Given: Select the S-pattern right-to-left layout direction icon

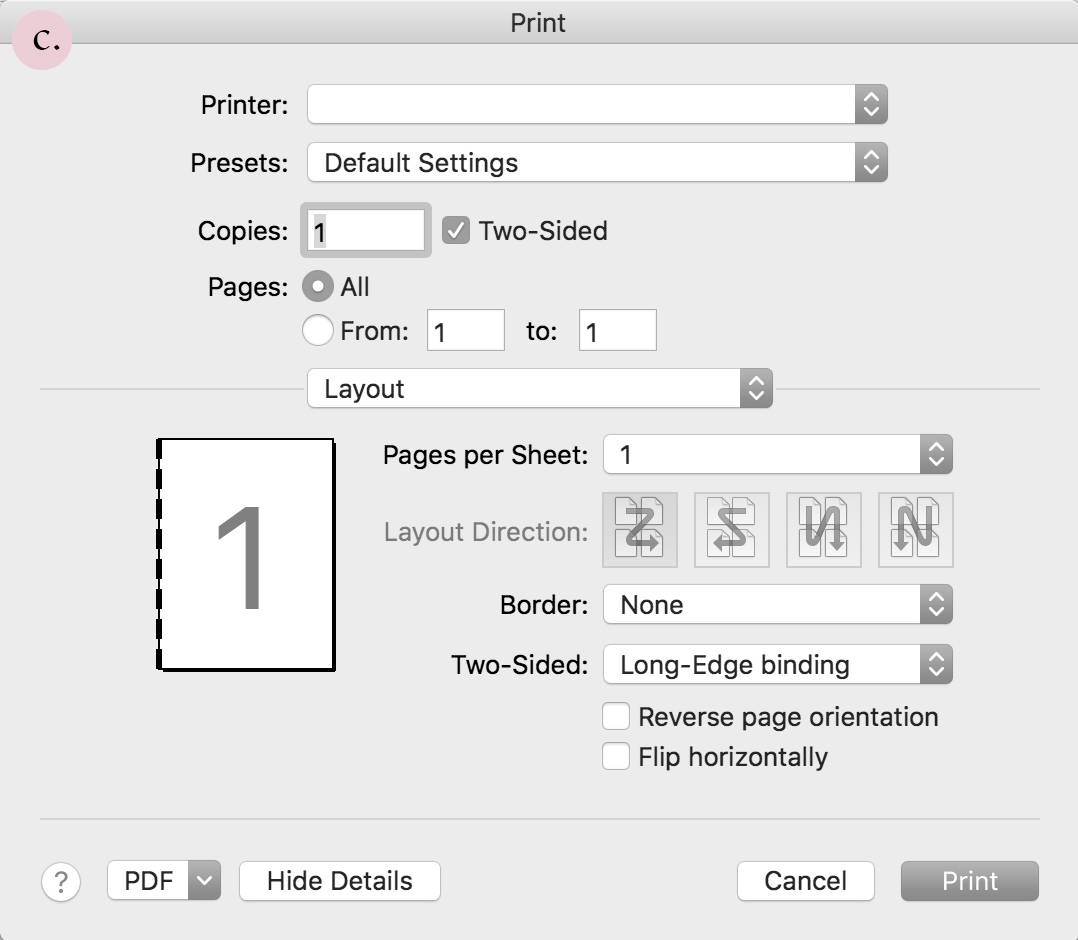Looking at the screenshot, I should [x=732, y=529].
